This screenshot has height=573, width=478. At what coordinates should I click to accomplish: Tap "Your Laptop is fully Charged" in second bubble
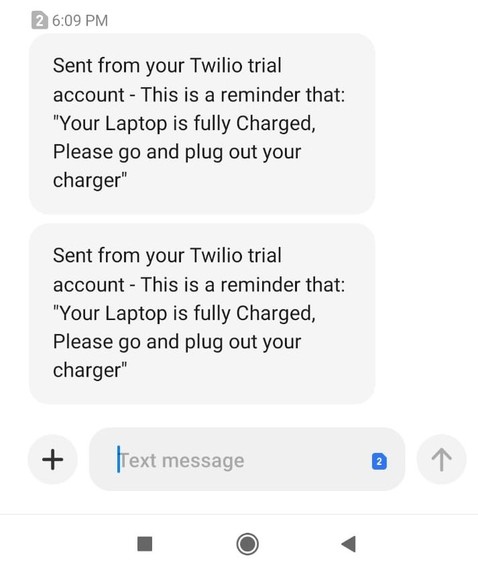pos(186,314)
